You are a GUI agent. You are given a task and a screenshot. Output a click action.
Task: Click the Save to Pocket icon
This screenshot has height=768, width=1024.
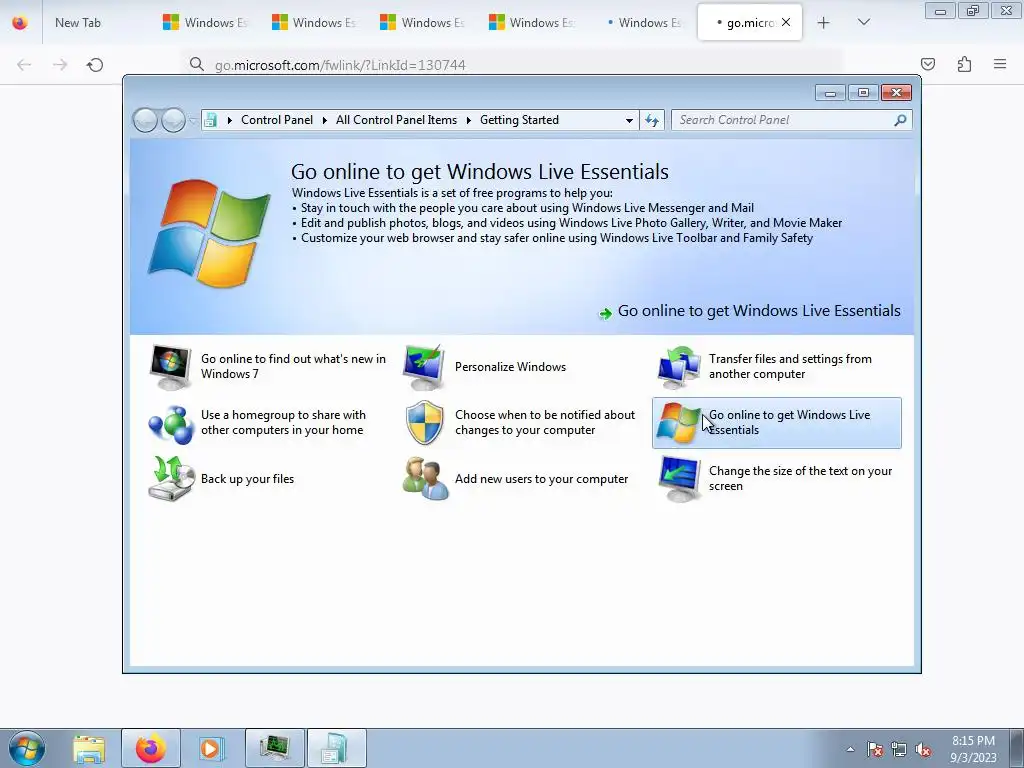pyautogui.click(x=927, y=64)
